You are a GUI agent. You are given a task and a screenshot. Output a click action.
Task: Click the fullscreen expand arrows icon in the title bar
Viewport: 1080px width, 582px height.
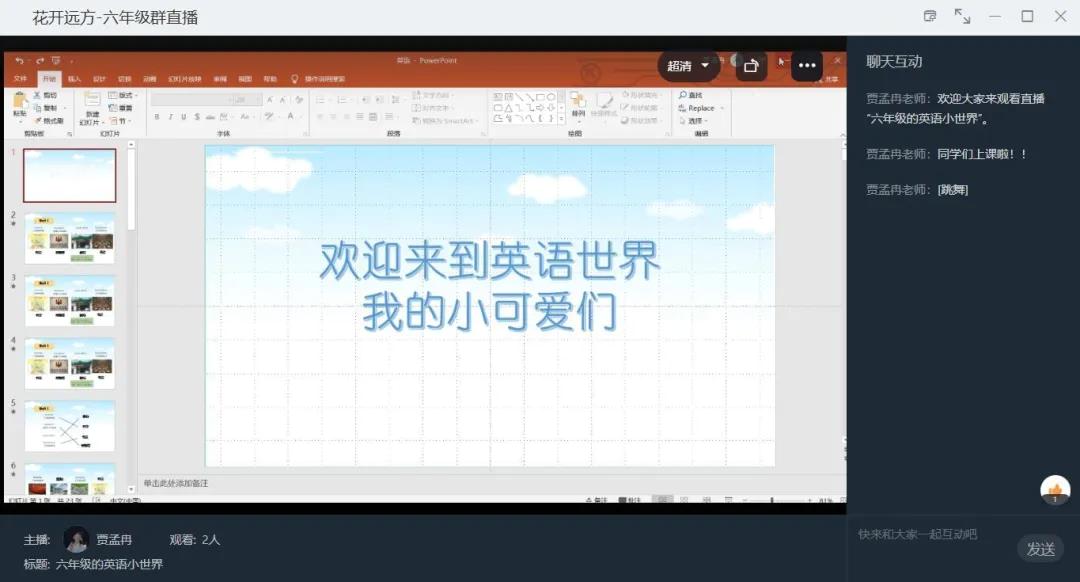[962, 16]
